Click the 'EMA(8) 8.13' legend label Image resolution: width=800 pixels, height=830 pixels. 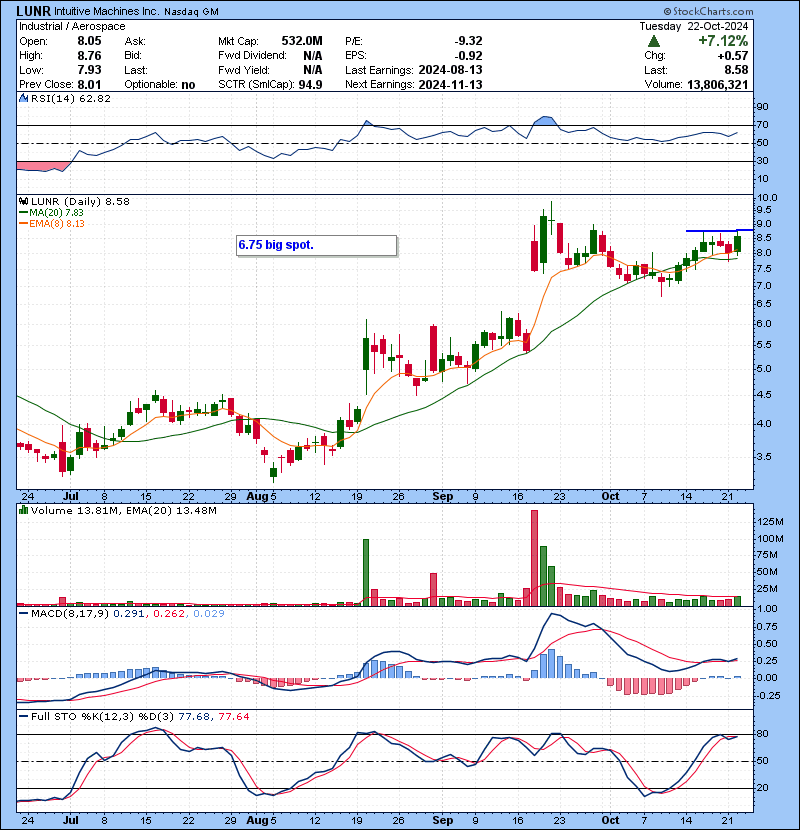tap(57, 224)
